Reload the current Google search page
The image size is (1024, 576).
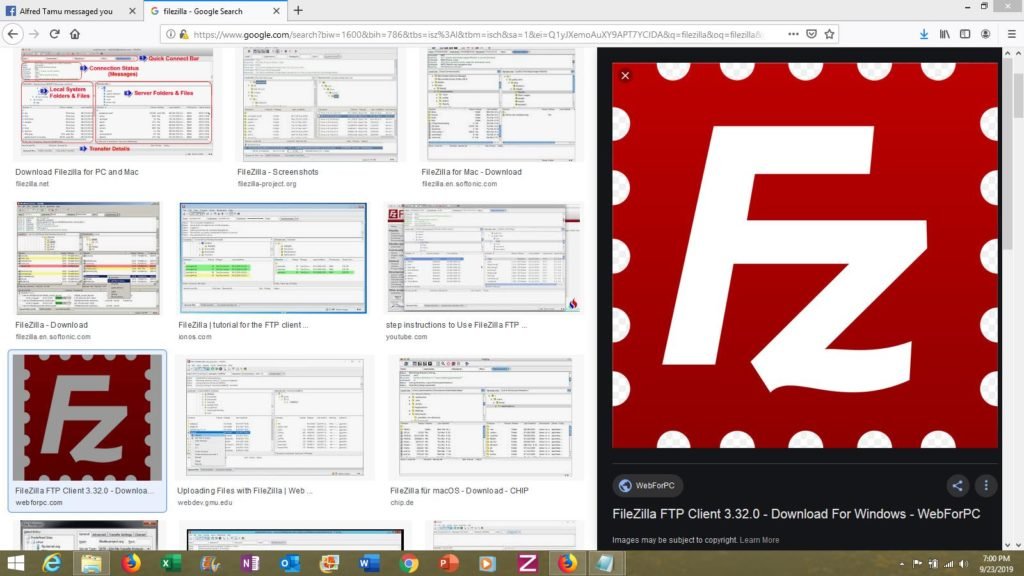coord(54,34)
